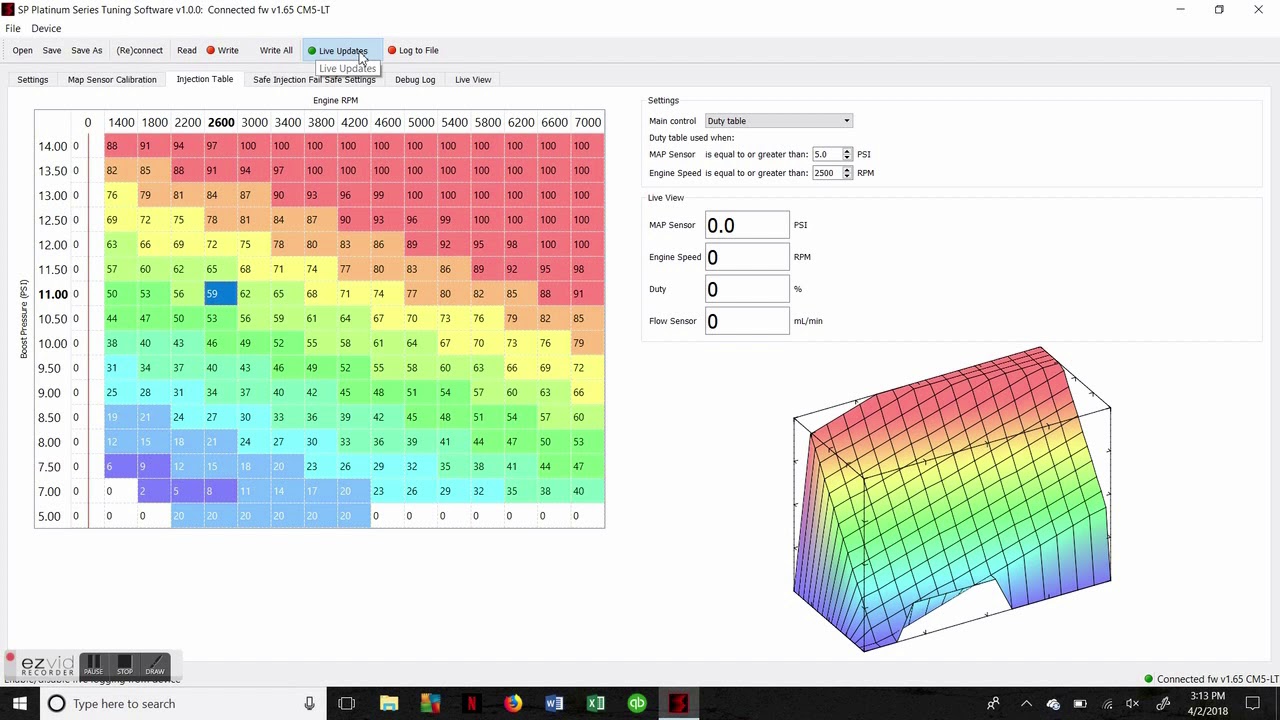Decrease MAP Sensor threshold with down arrow
Image resolution: width=1280 pixels, height=720 pixels.
(847, 158)
